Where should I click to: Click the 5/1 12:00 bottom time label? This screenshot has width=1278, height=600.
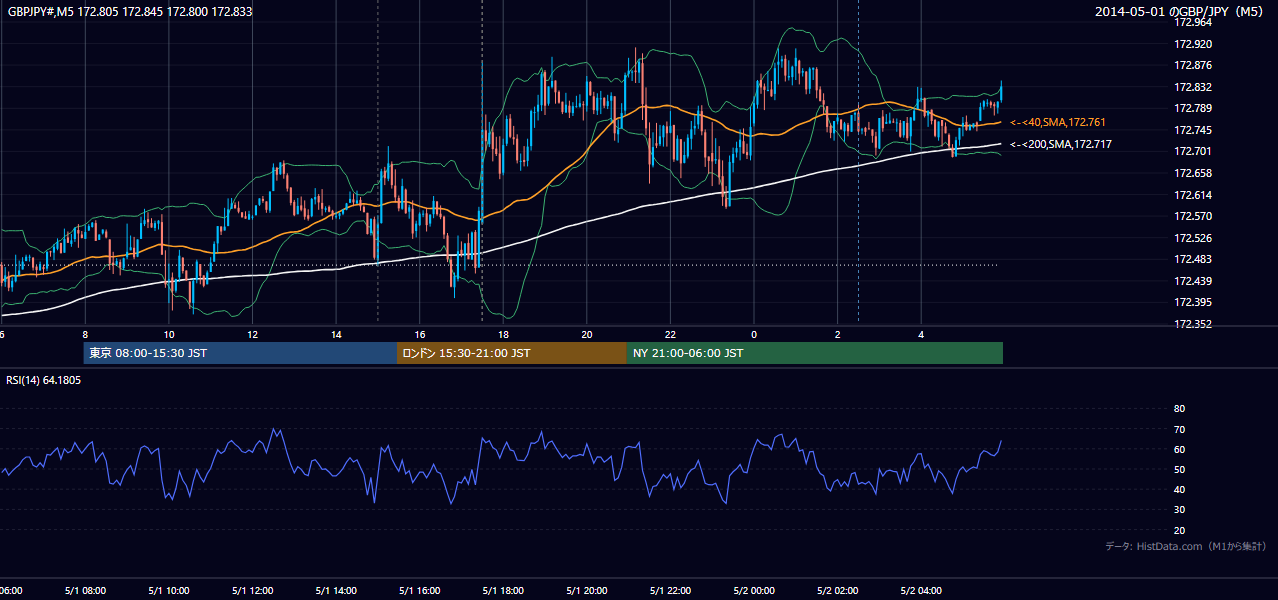(x=253, y=591)
